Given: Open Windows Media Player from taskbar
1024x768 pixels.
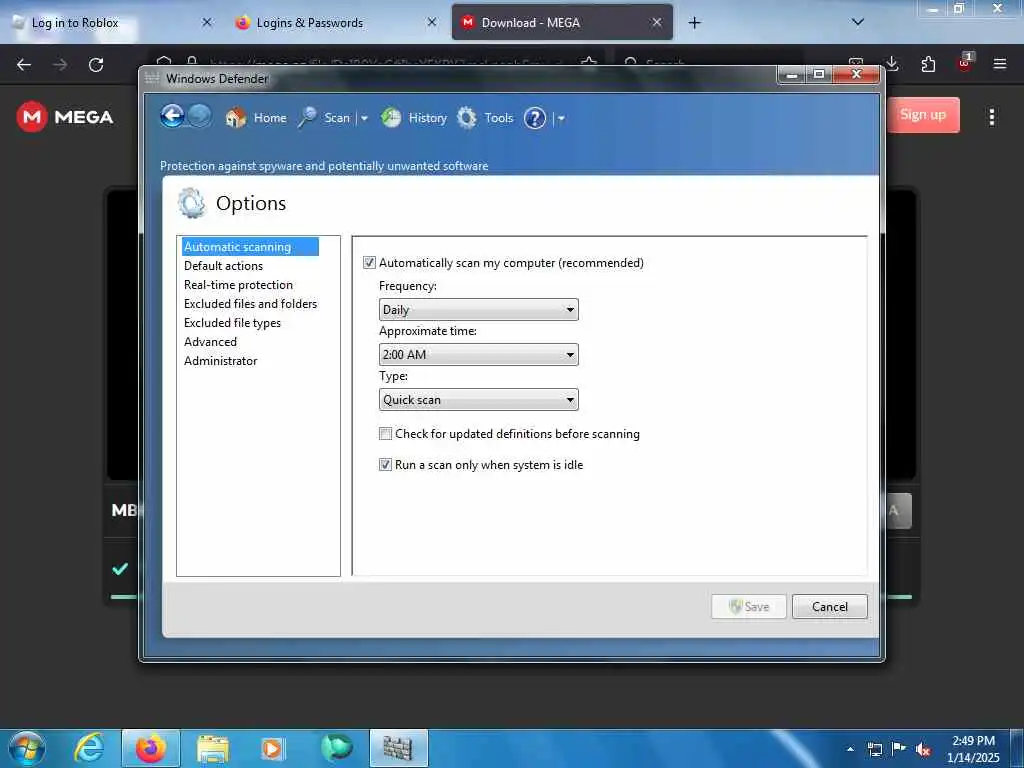Looking at the screenshot, I should pyautogui.click(x=273, y=748).
